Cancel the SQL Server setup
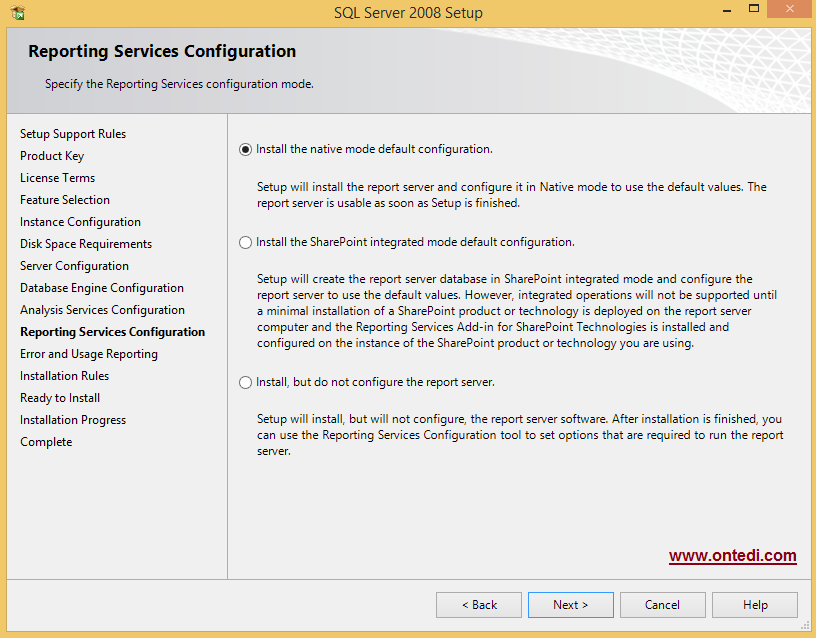The image size is (816, 638). [662, 605]
